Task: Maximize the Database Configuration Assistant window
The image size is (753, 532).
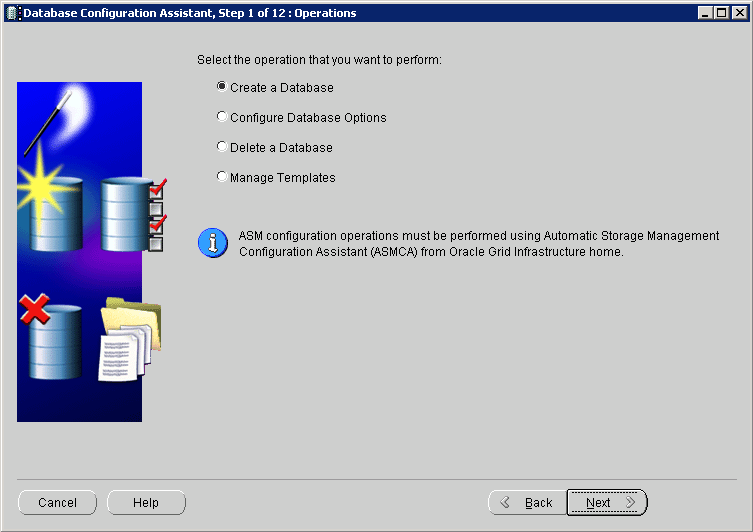Action: (721, 13)
